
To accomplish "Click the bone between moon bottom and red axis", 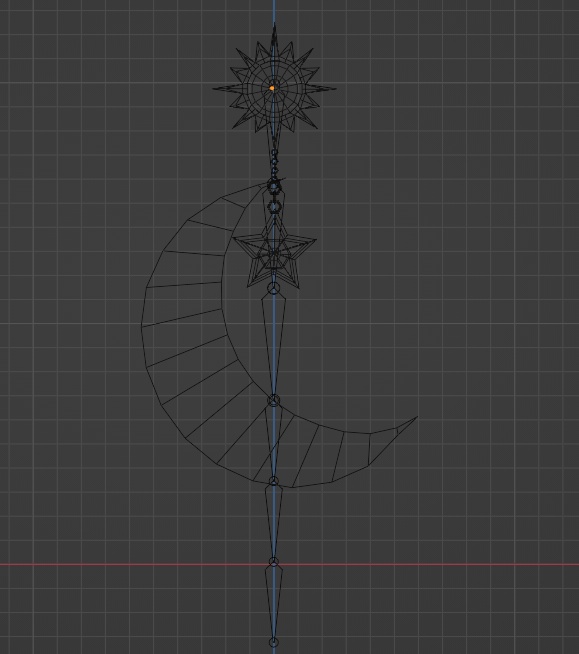I will pyautogui.click(x=274, y=521).
